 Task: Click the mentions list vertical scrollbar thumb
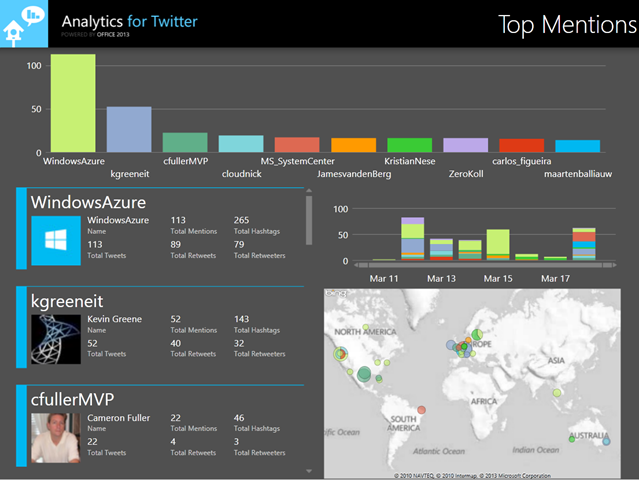(308, 220)
